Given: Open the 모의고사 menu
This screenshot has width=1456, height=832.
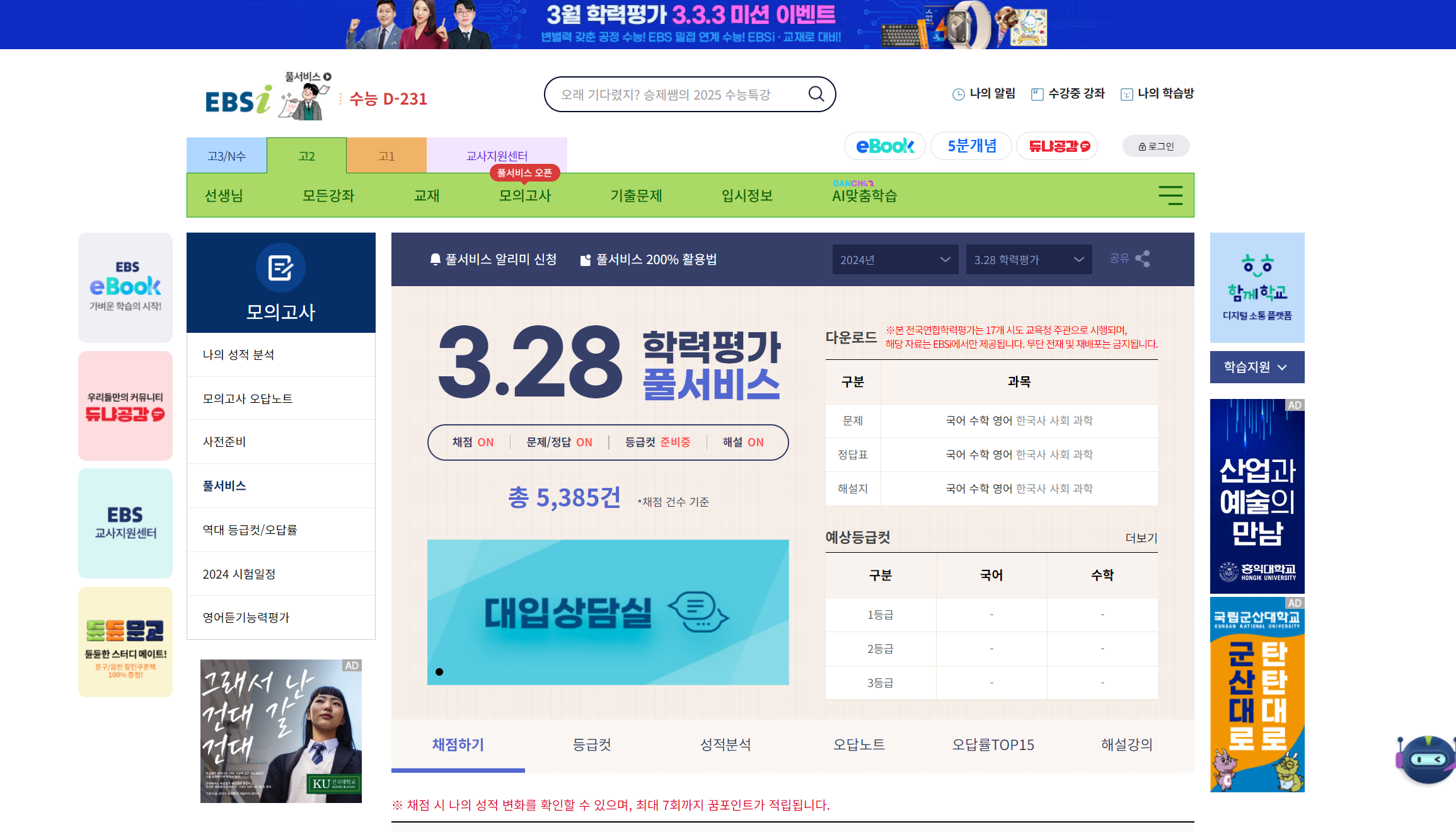Looking at the screenshot, I should [x=525, y=195].
